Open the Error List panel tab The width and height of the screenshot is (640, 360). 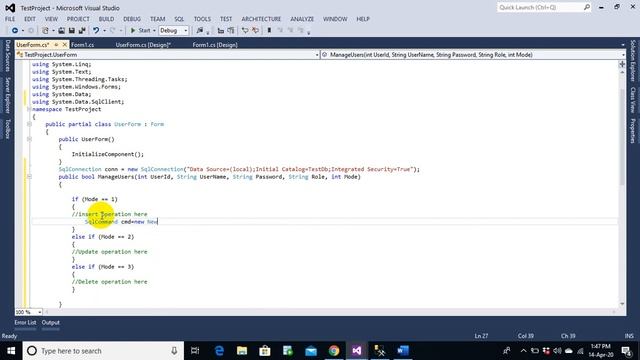tap(25, 322)
